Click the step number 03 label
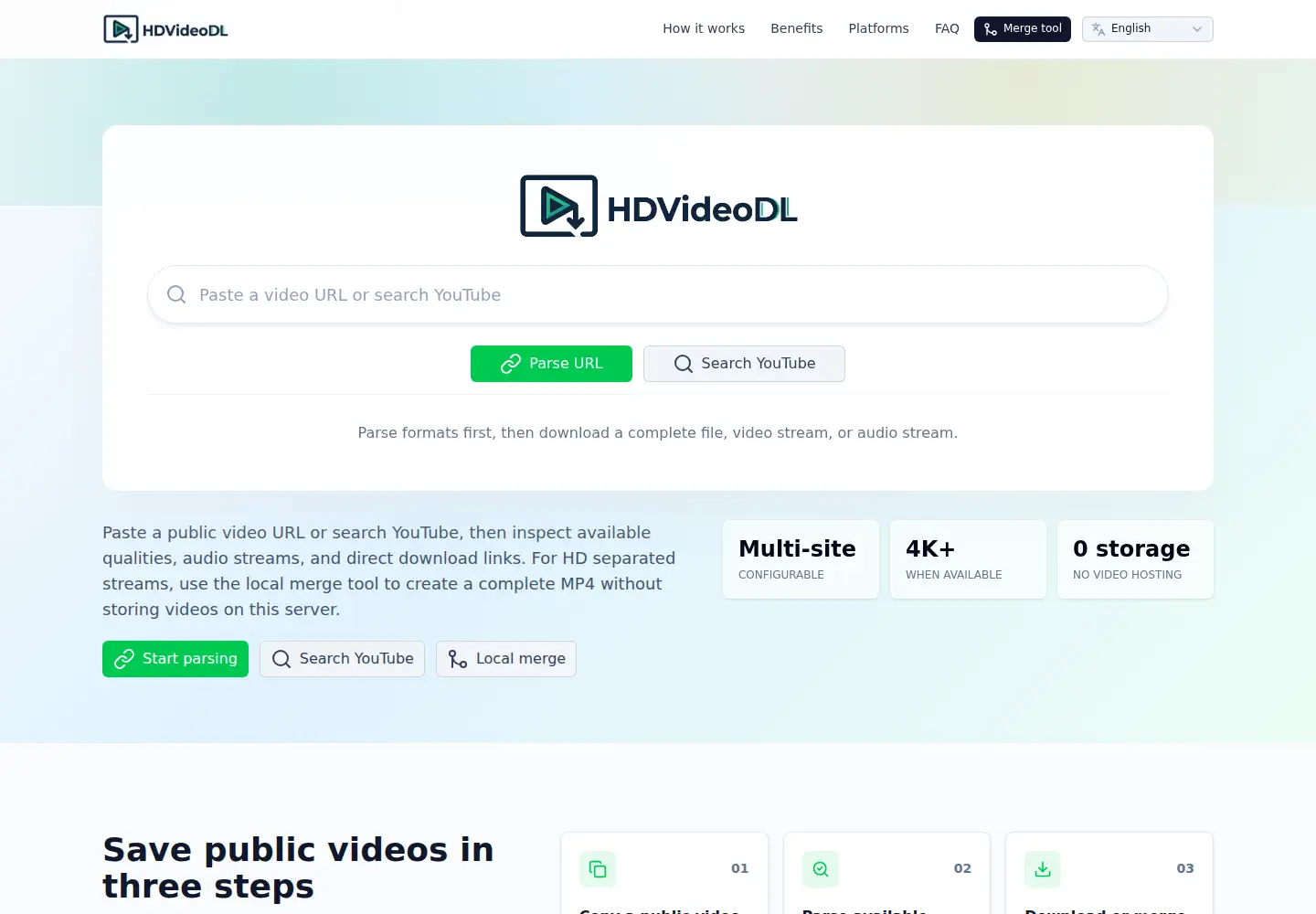The width and height of the screenshot is (1316, 914). (1185, 868)
